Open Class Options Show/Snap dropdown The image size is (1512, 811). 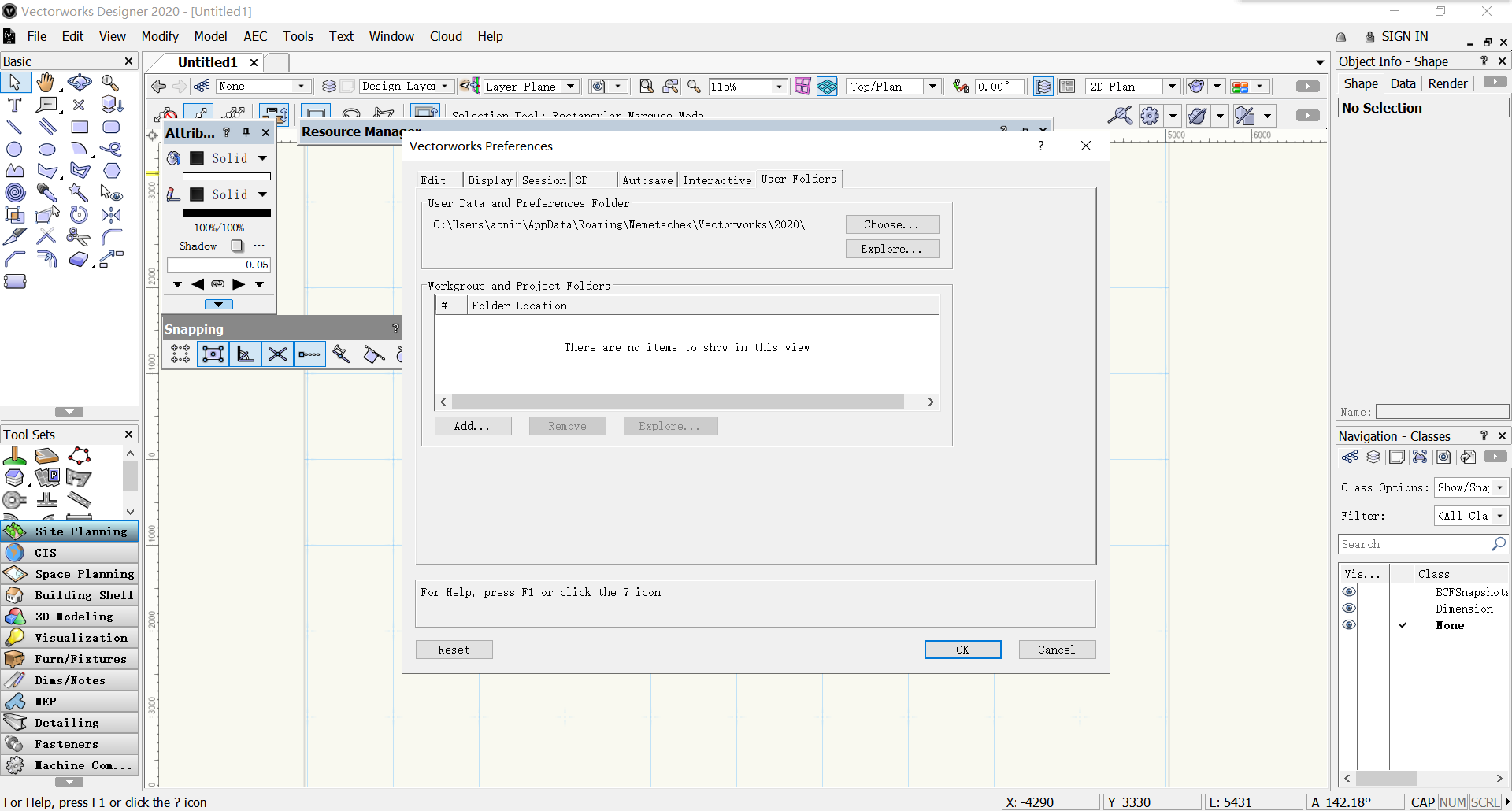click(1470, 487)
